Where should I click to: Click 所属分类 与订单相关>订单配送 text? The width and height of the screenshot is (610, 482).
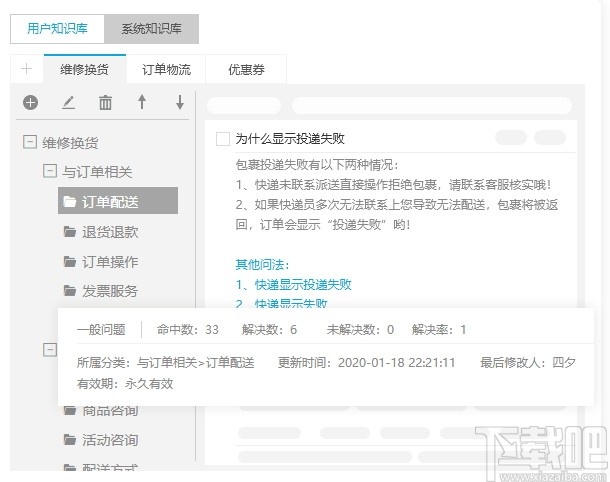[166, 363]
